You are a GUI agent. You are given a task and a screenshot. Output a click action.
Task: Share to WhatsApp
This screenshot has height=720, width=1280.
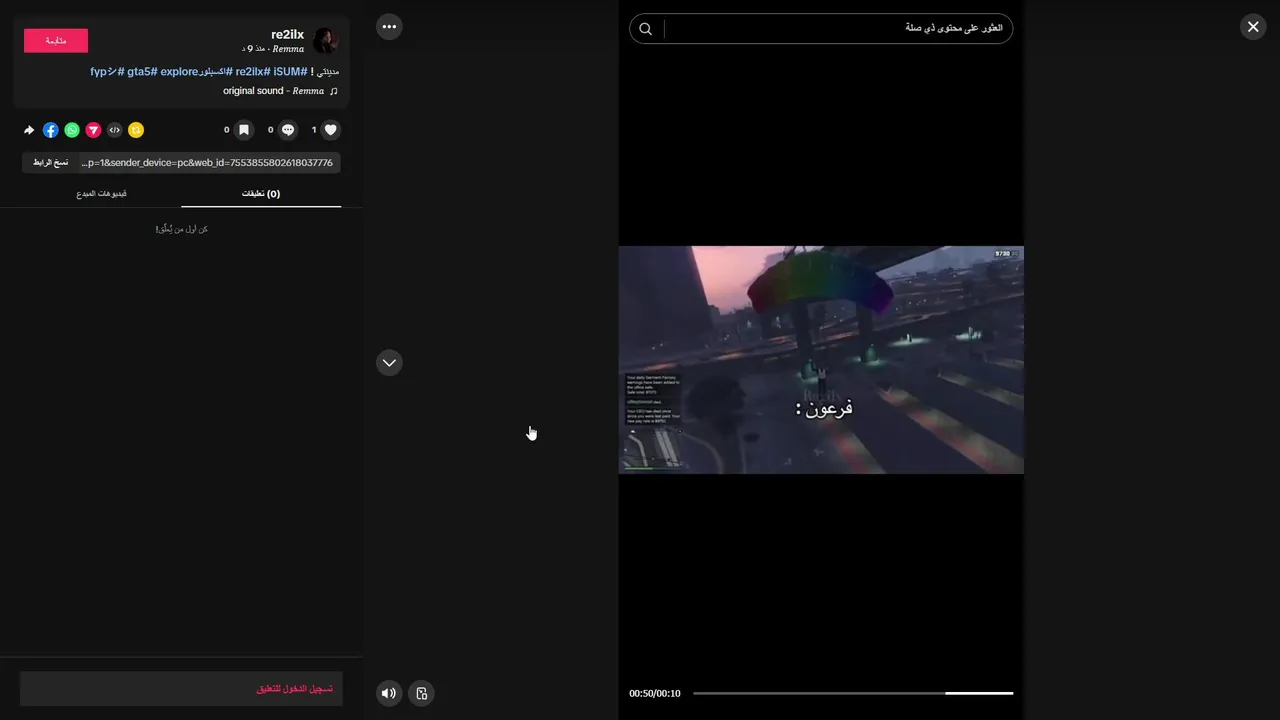tap(72, 130)
